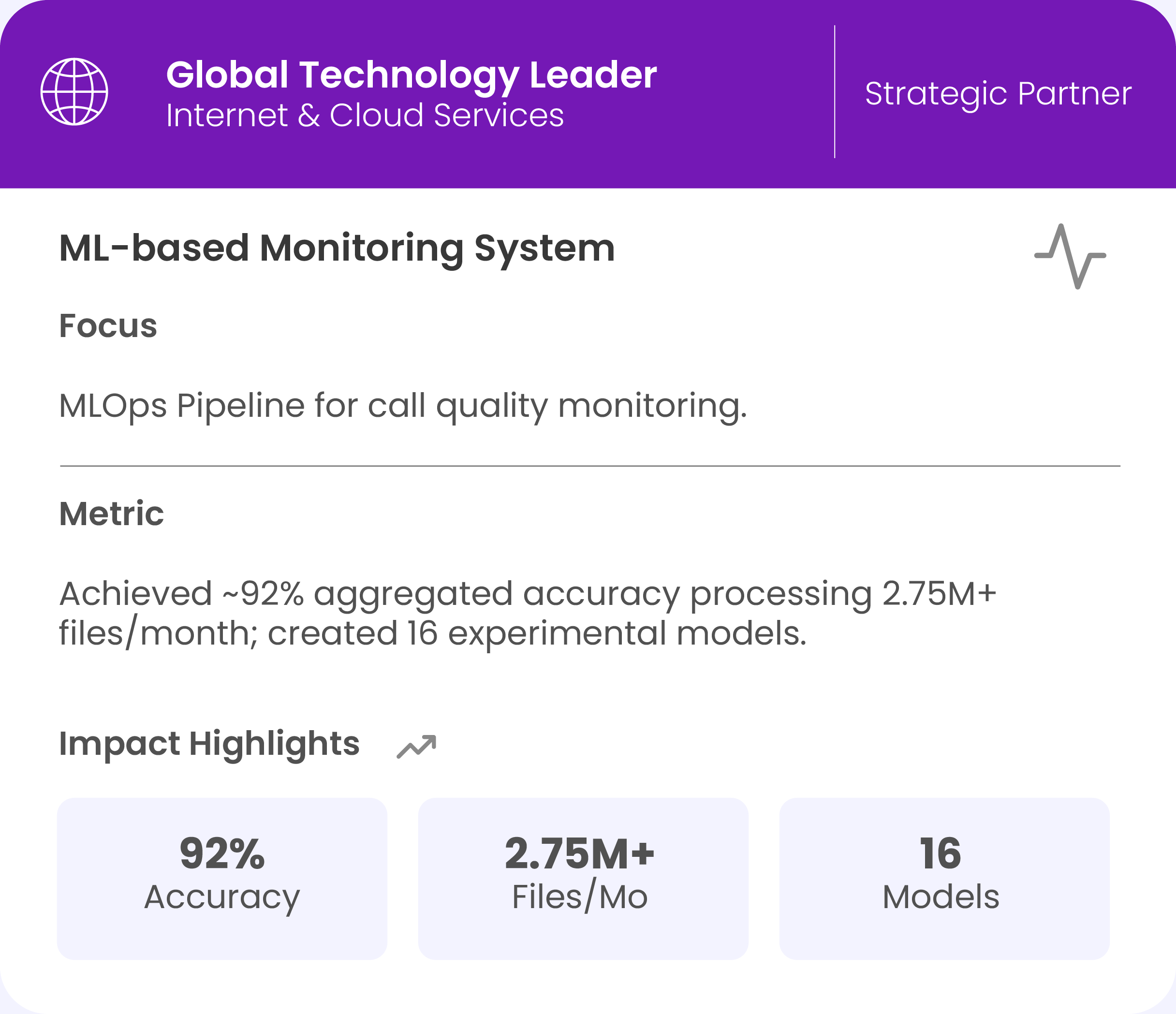Select the Internet & Cloud Services subtitle
The image size is (1176, 1014).
click(365, 115)
